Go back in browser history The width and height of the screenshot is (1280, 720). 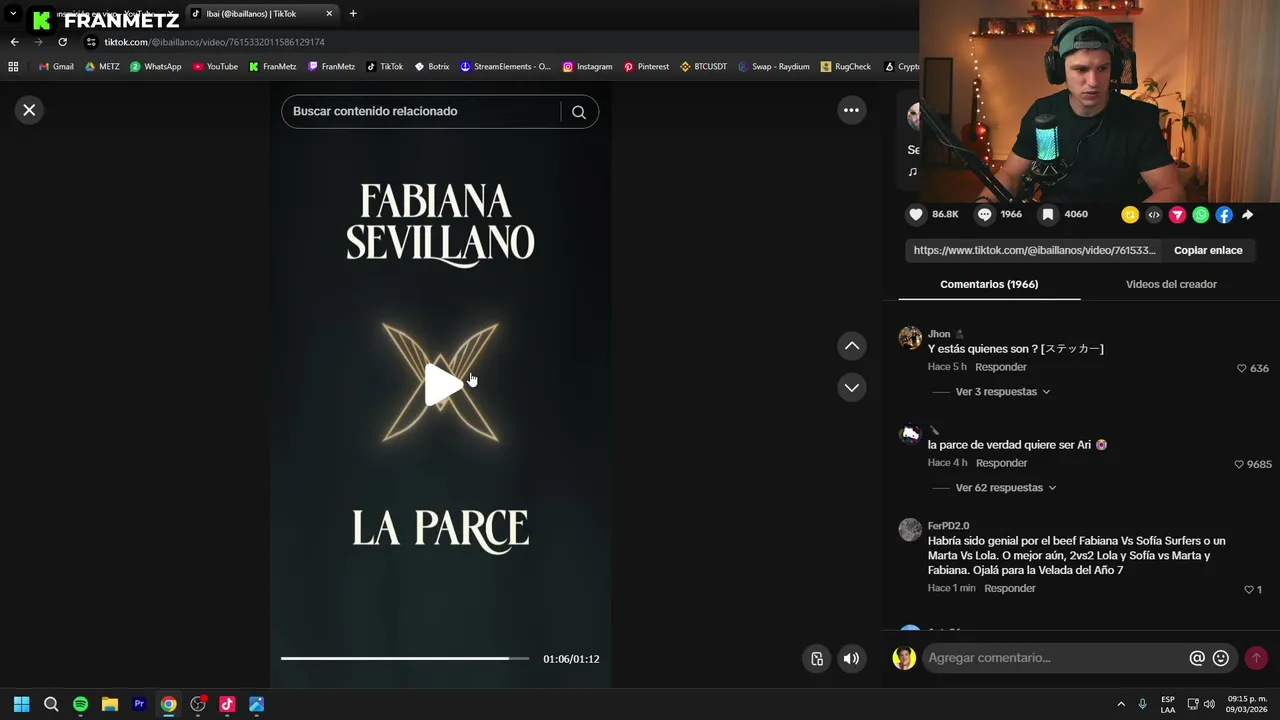pyautogui.click(x=14, y=42)
